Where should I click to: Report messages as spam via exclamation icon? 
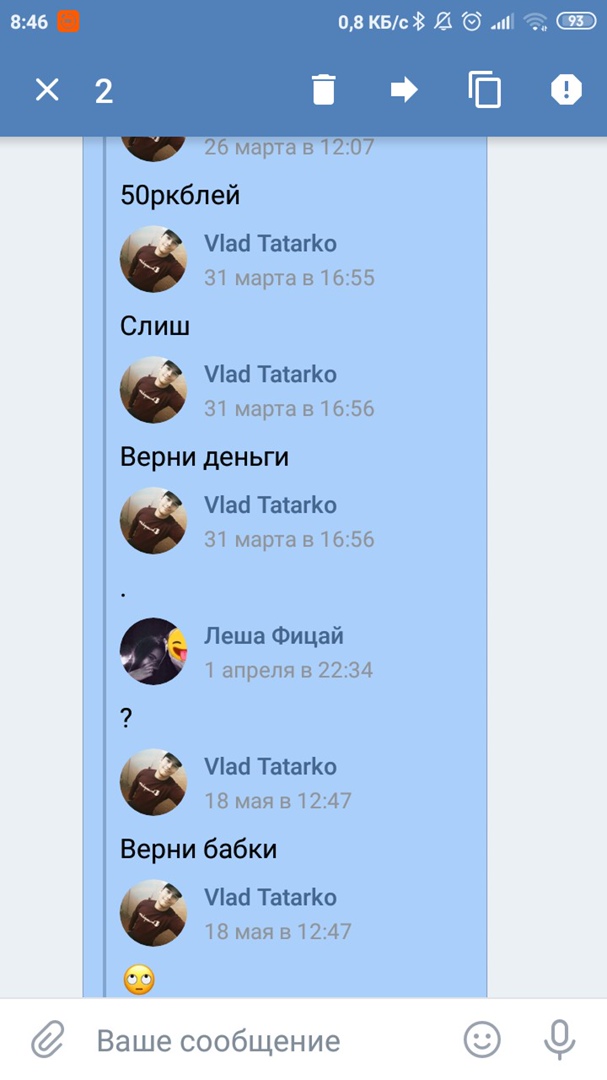point(566,90)
